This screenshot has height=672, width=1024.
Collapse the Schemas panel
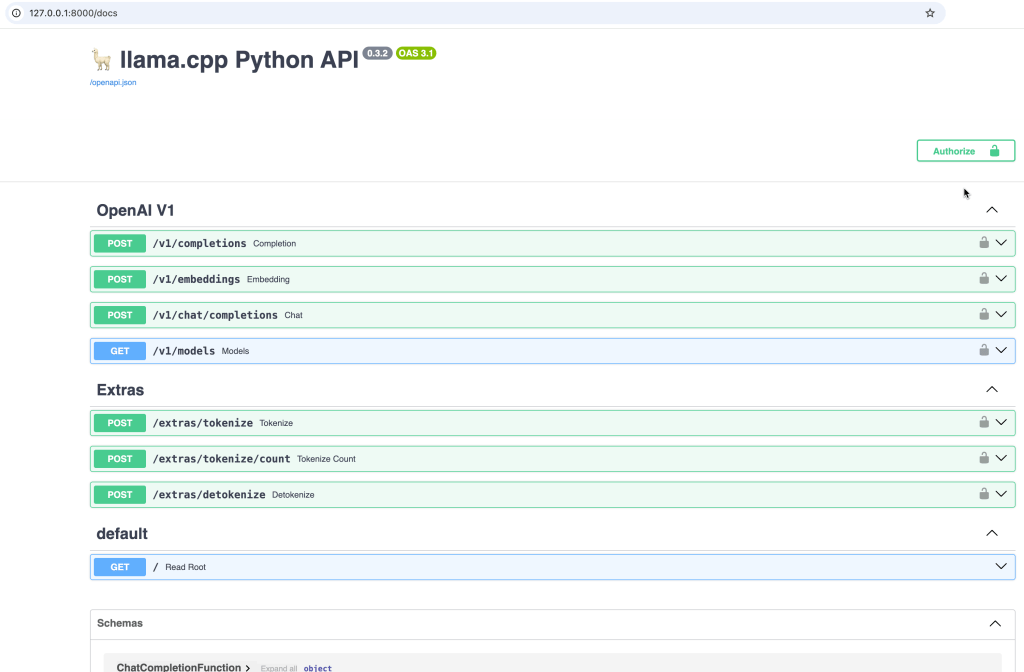click(995, 624)
